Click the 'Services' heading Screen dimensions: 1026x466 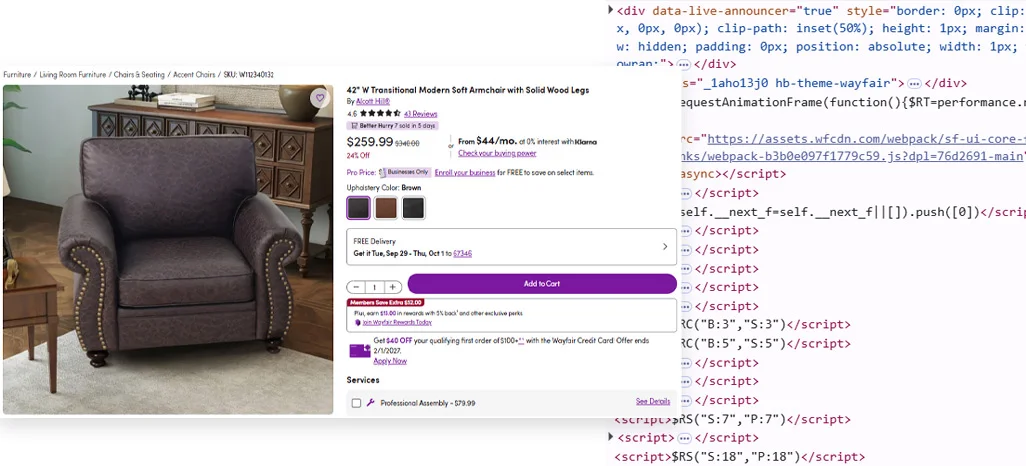pos(363,380)
